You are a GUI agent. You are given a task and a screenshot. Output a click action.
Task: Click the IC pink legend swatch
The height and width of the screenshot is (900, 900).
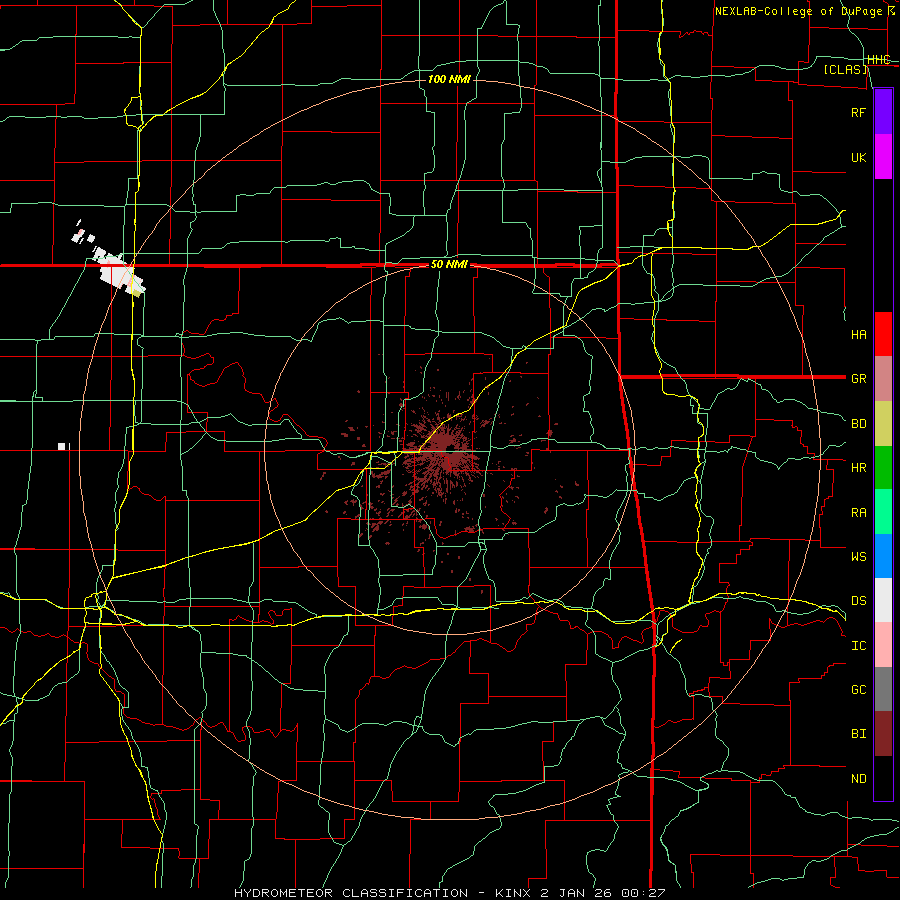click(883, 645)
